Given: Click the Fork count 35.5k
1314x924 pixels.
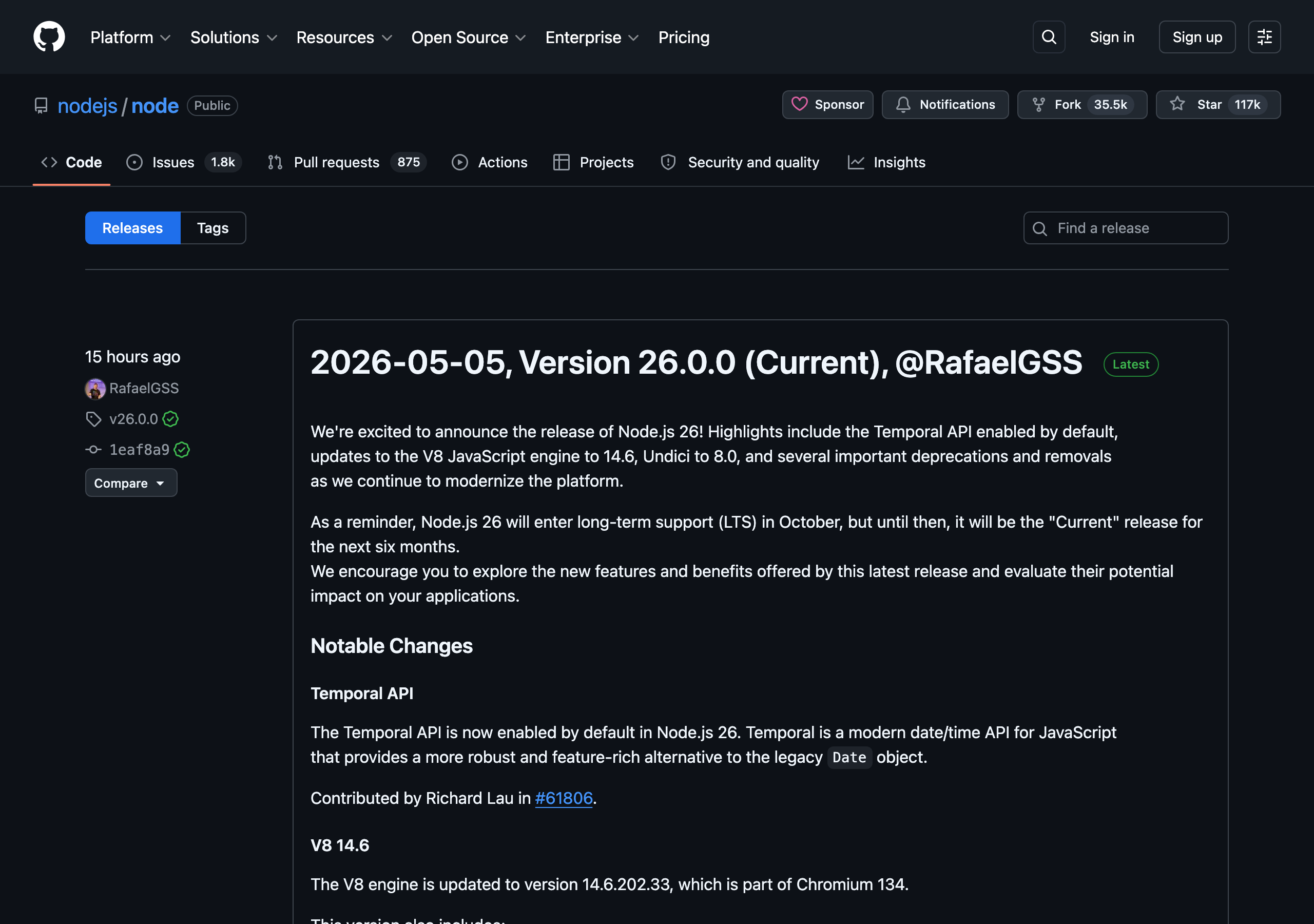Looking at the screenshot, I should (1110, 105).
